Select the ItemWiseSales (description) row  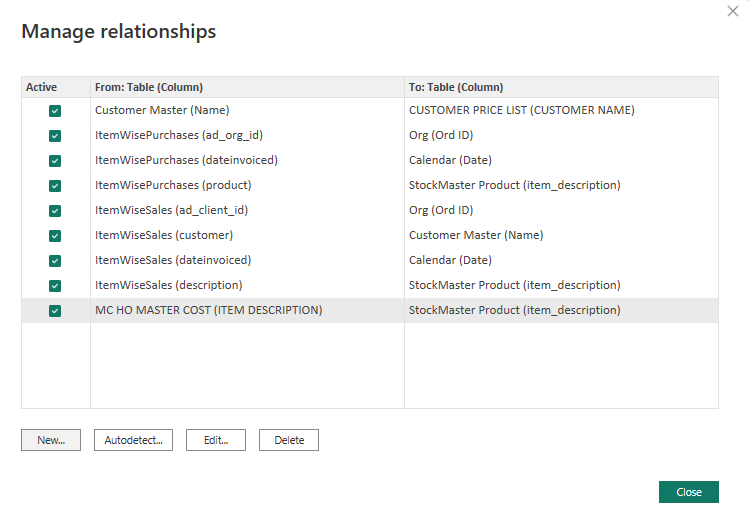(370, 285)
